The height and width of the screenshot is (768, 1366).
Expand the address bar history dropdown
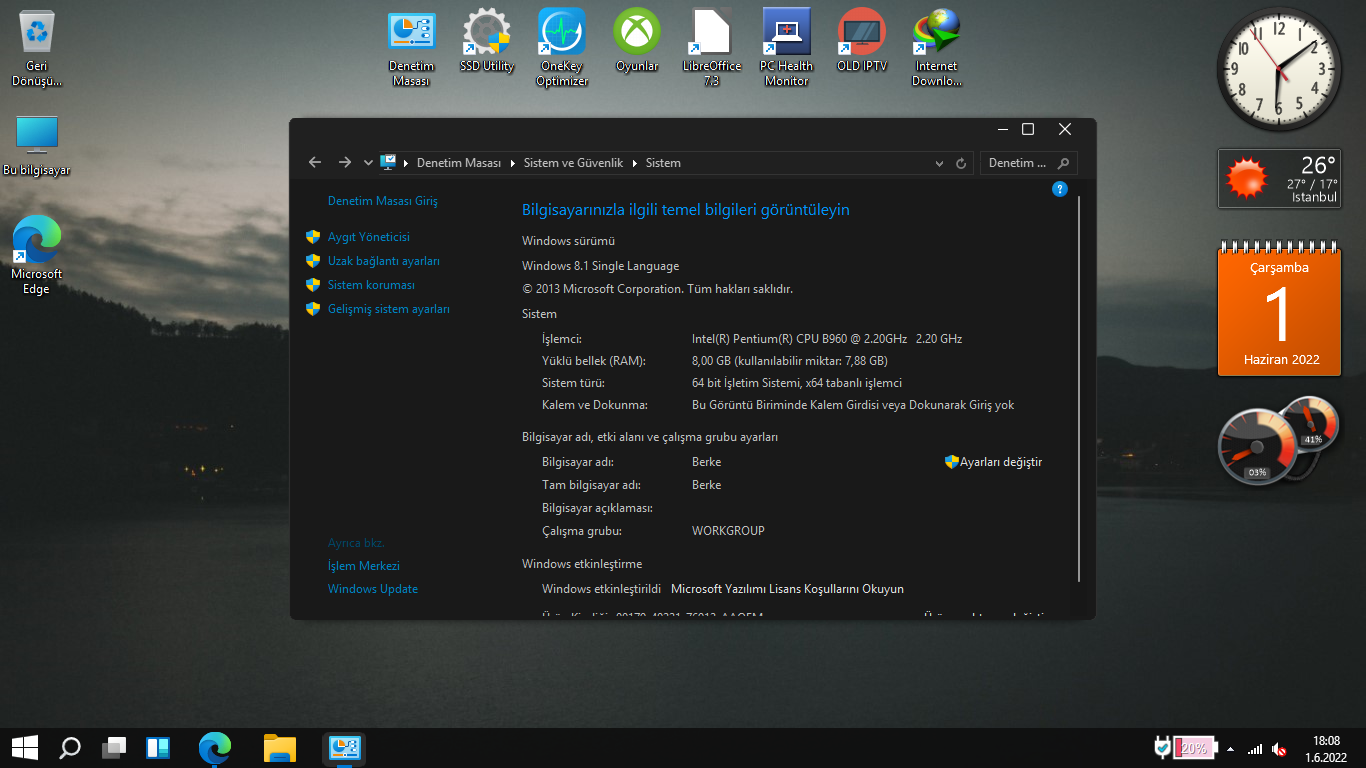tap(939, 163)
